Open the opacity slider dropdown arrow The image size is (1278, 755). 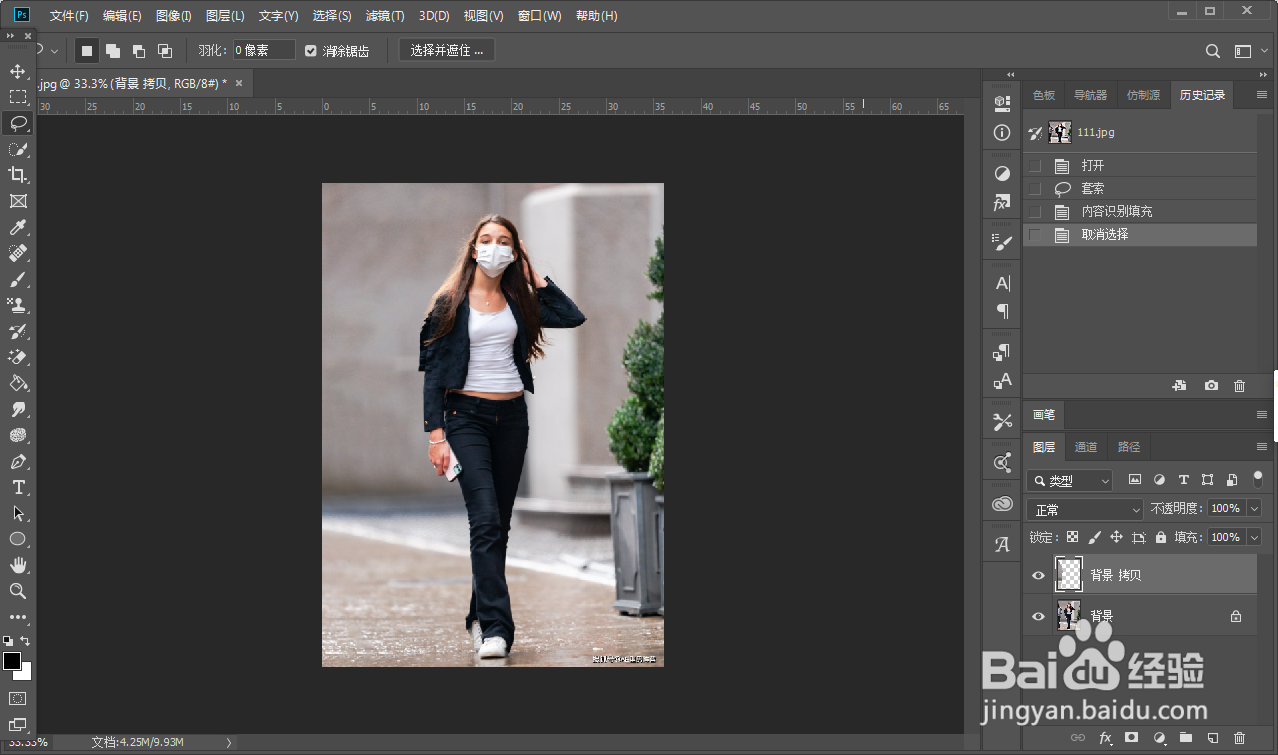(1253, 509)
